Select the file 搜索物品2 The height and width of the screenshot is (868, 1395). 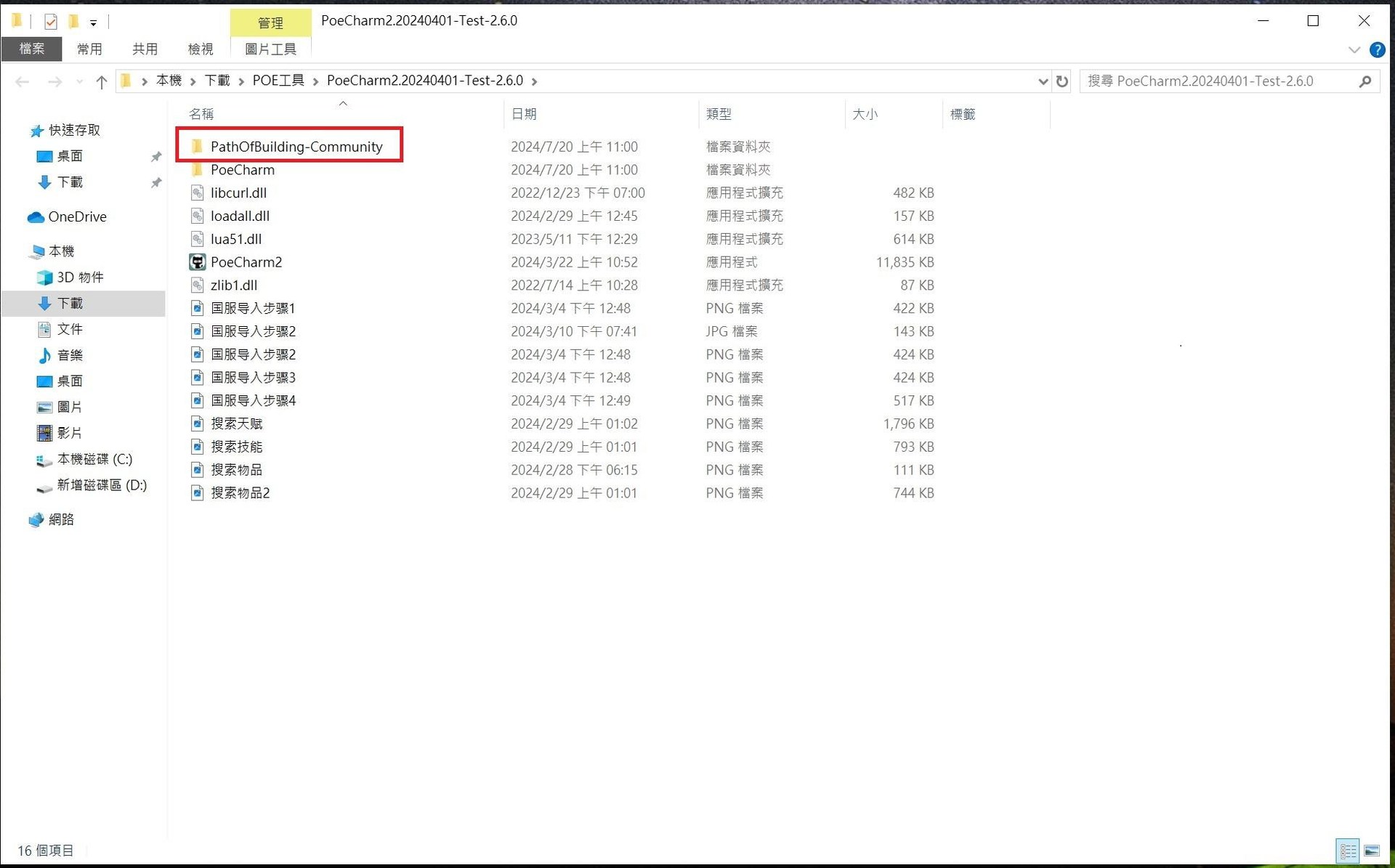240,493
